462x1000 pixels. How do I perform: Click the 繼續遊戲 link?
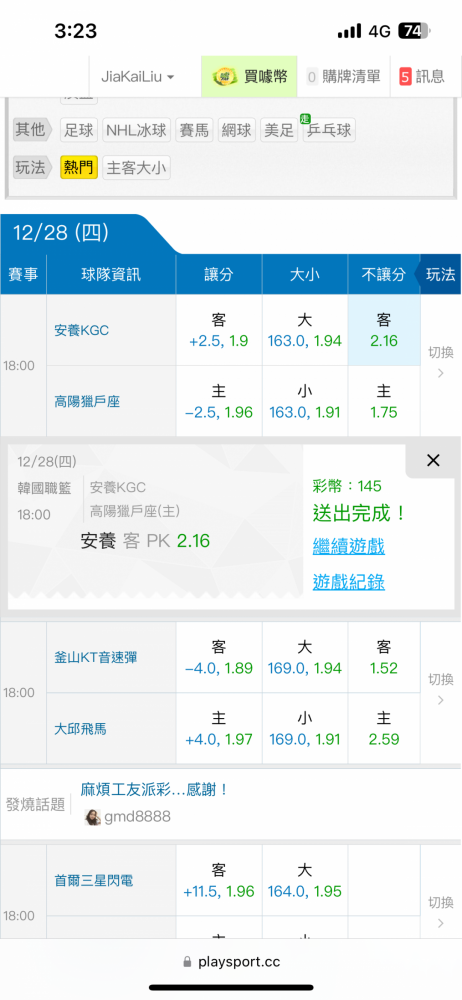tap(348, 547)
